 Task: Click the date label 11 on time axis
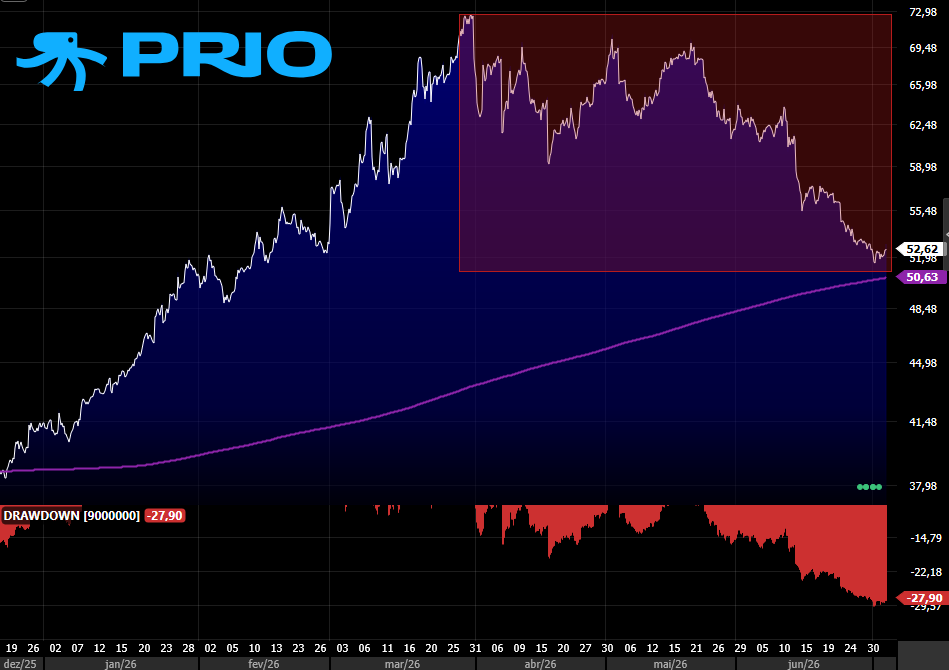(387, 648)
